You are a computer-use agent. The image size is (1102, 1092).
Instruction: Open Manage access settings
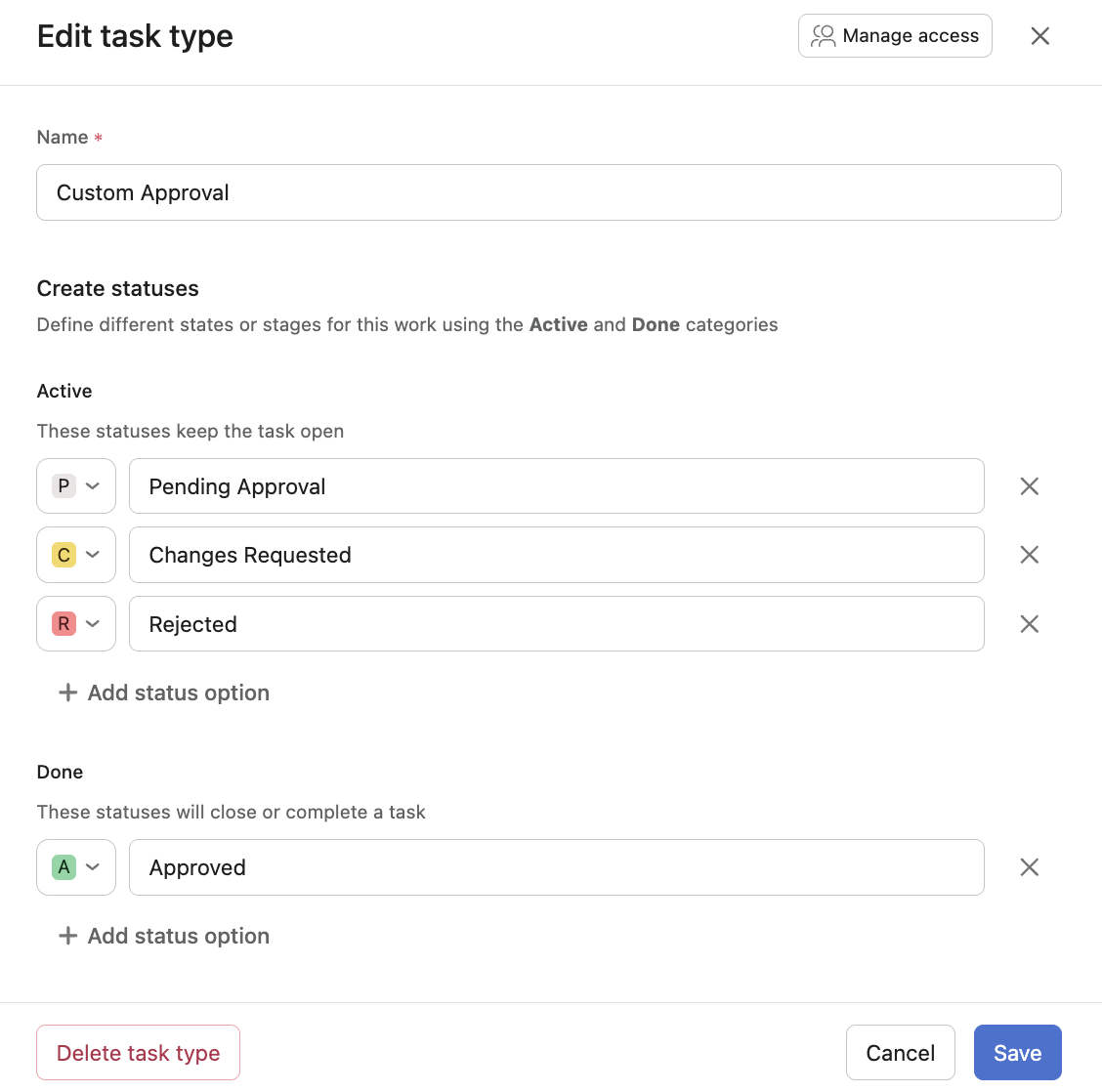[x=895, y=36]
